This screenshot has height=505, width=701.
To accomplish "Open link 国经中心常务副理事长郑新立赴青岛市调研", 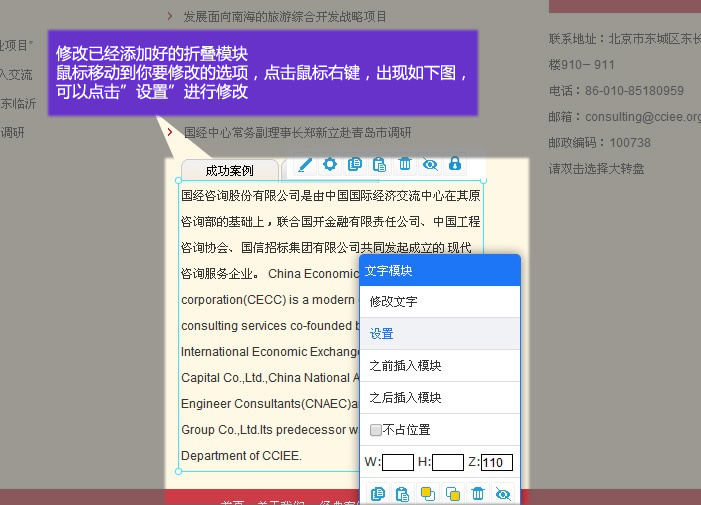I will [297, 132].
